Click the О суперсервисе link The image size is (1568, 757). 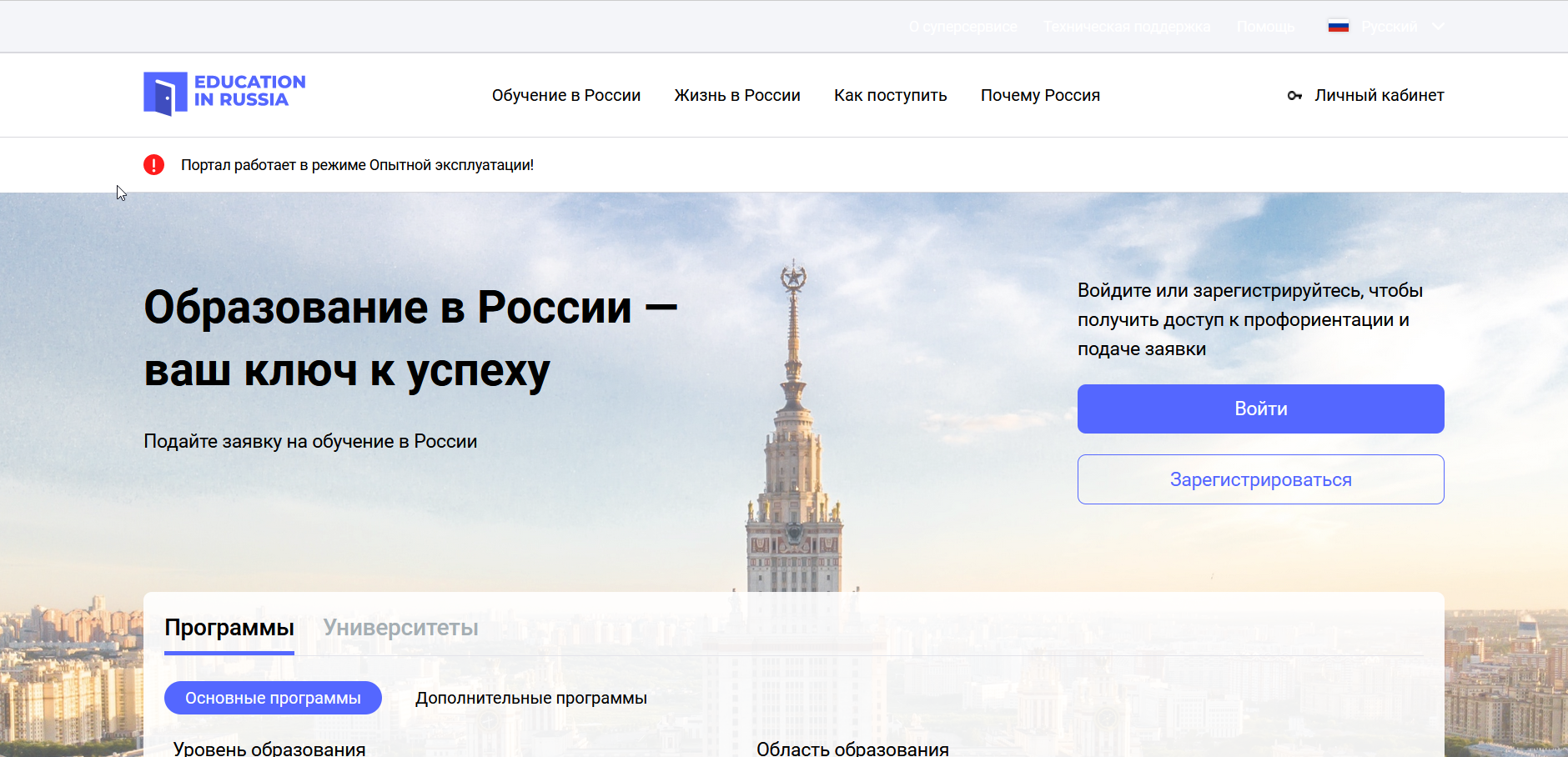(963, 27)
